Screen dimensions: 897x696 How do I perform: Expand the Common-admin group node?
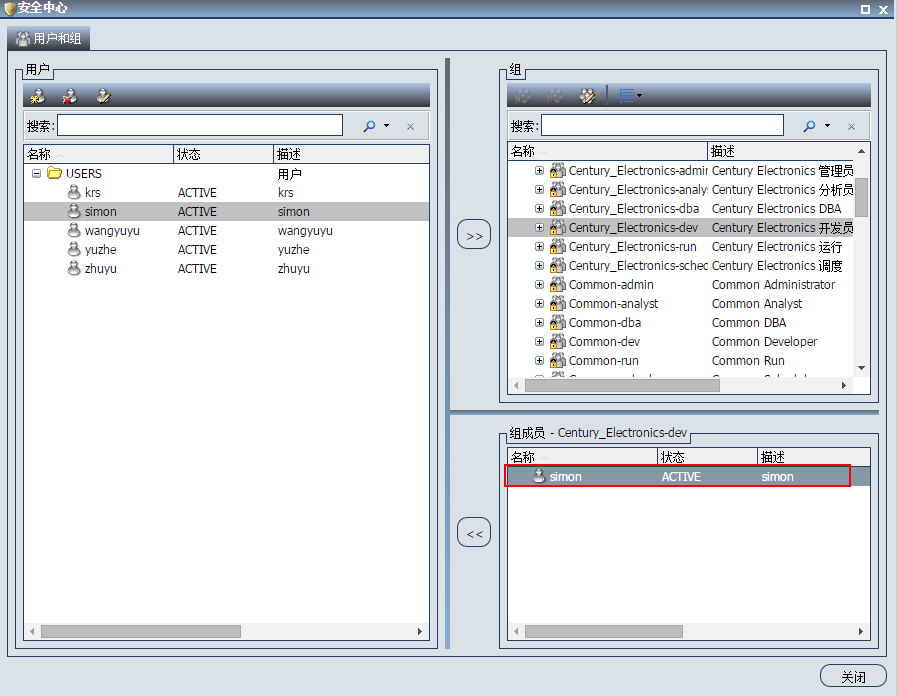tap(540, 285)
